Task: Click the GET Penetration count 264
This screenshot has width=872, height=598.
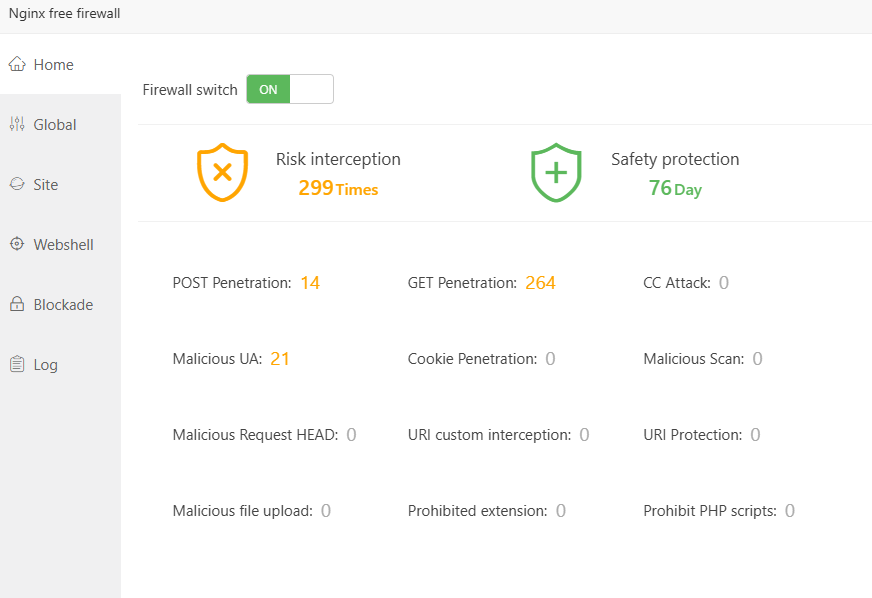Action: pyautogui.click(x=540, y=283)
